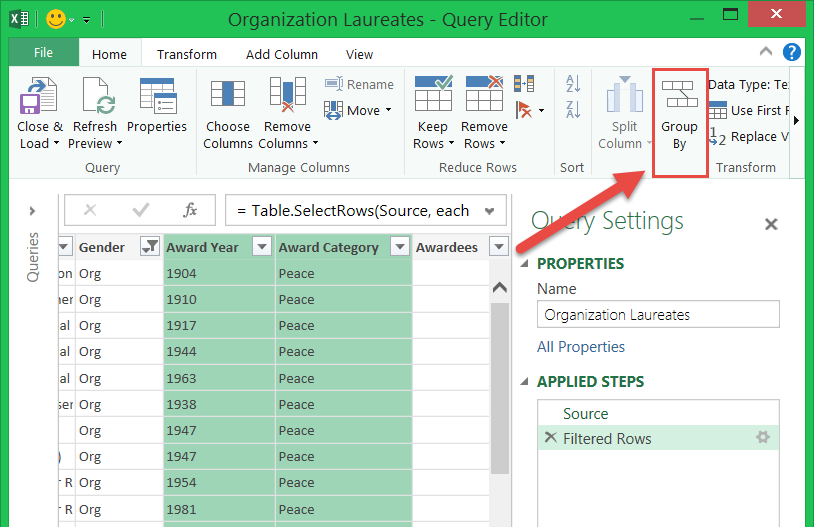Open the Help question mark icon
The height and width of the screenshot is (527, 814).
pos(791,53)
